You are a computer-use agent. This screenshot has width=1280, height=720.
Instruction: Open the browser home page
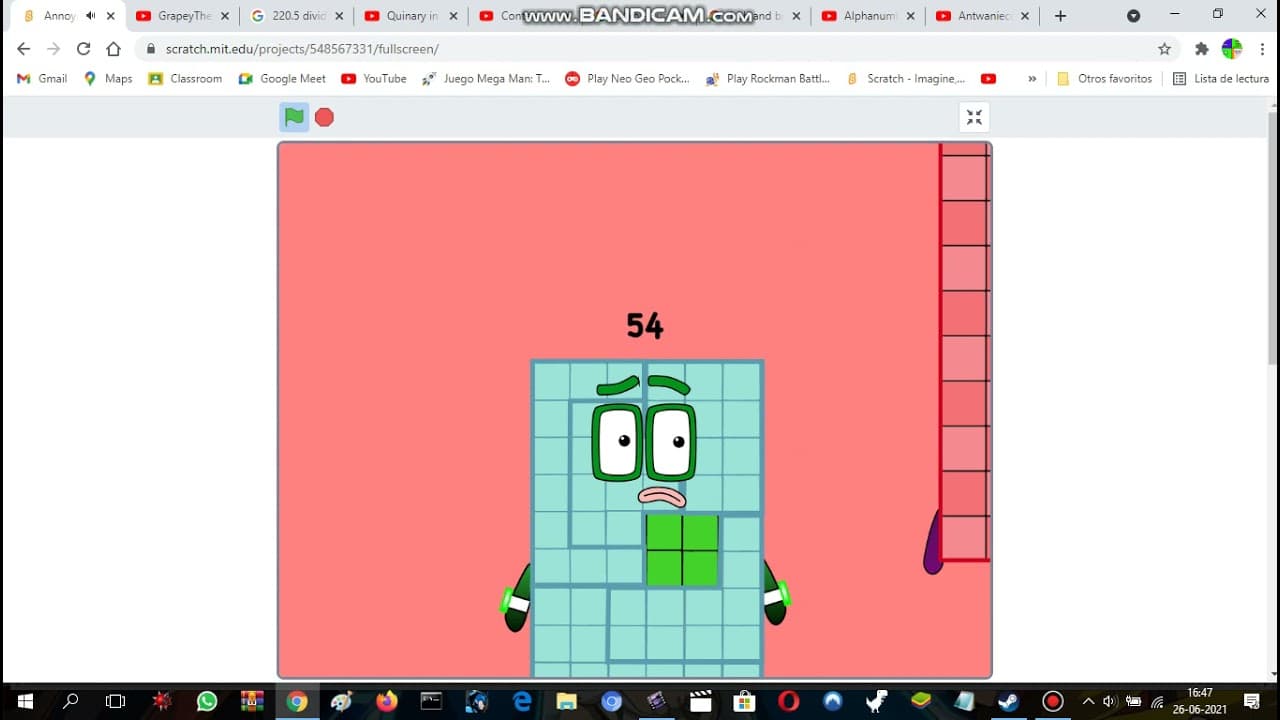[113, 49]
